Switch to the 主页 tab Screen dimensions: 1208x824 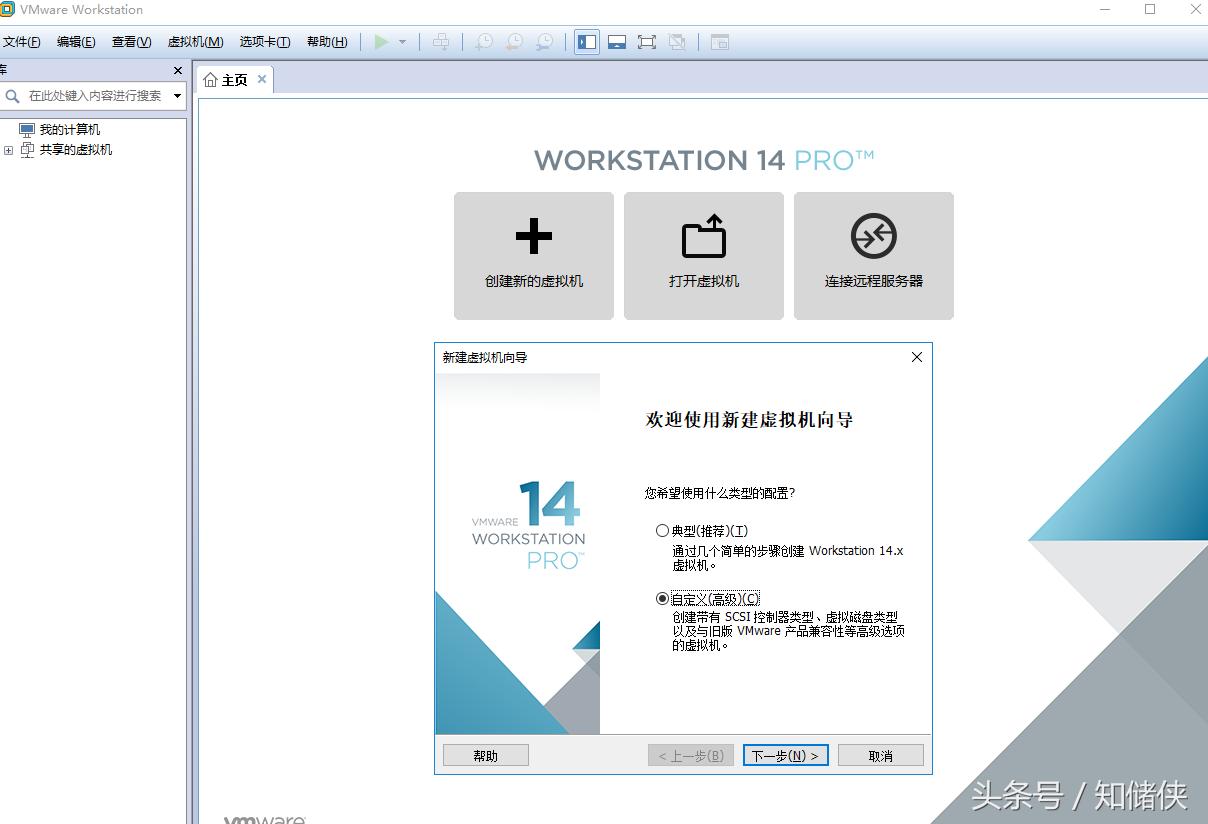tap(233, 79)
